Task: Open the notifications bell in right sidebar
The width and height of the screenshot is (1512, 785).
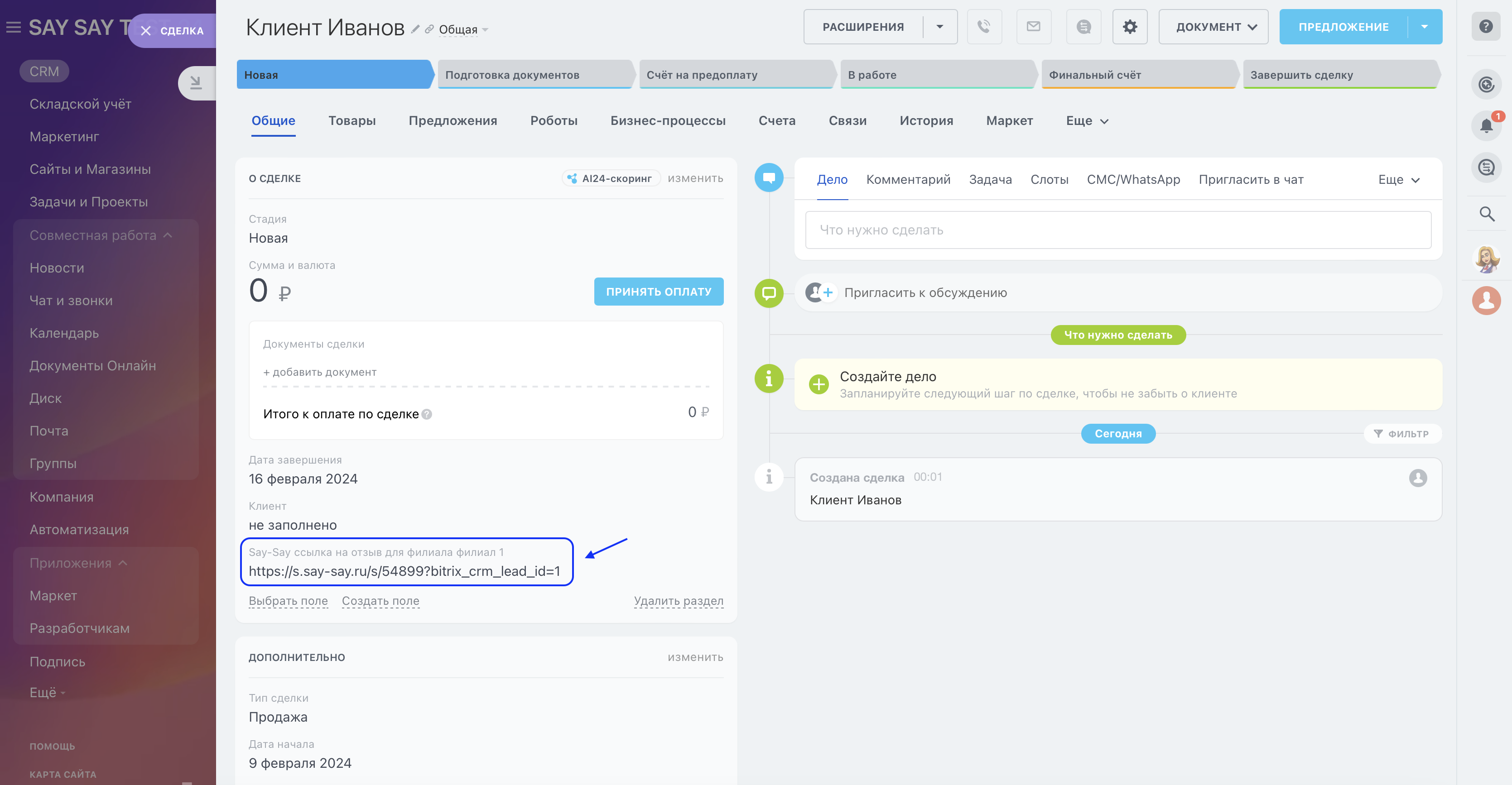Action: pos(1486,125)
